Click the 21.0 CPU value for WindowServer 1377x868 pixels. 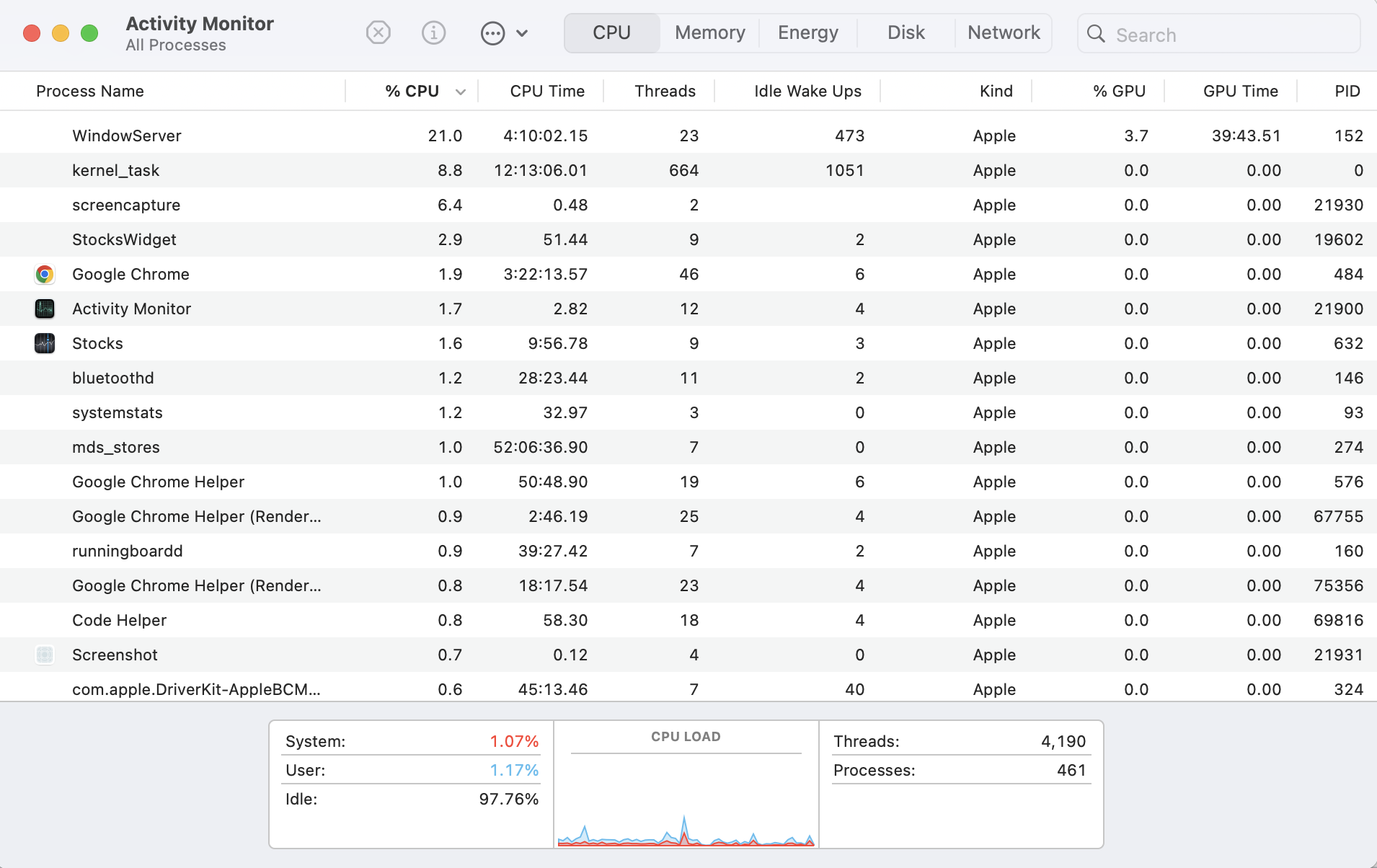tap(445, 136)
